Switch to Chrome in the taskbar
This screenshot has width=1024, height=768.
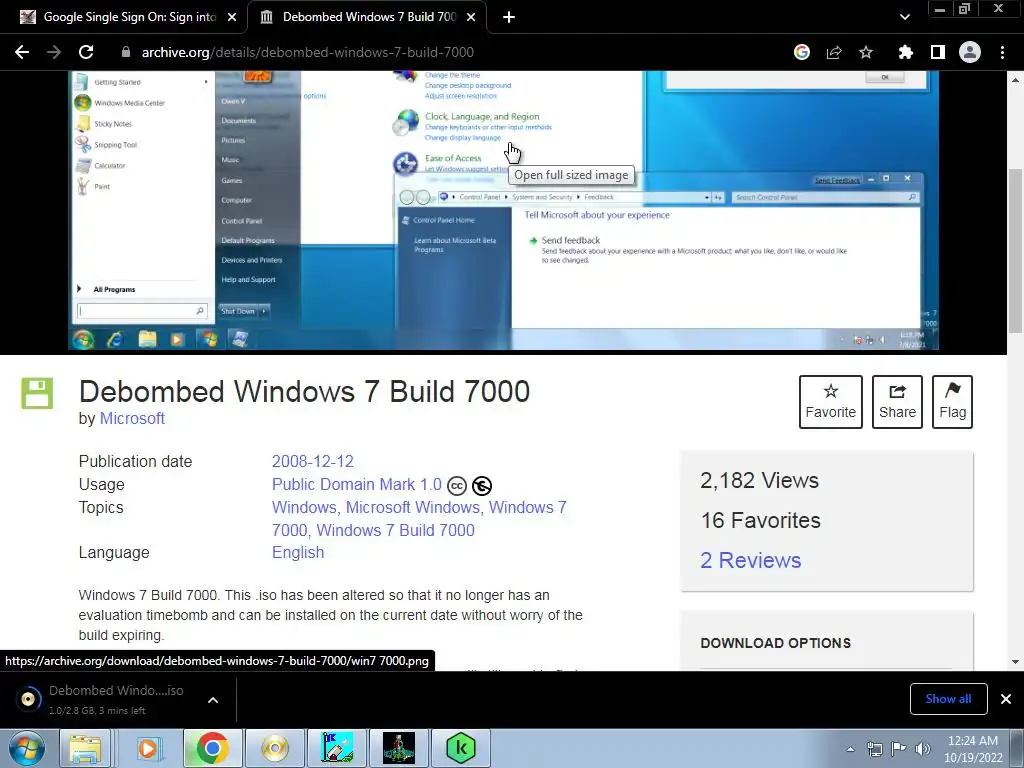tap(212, 748)
